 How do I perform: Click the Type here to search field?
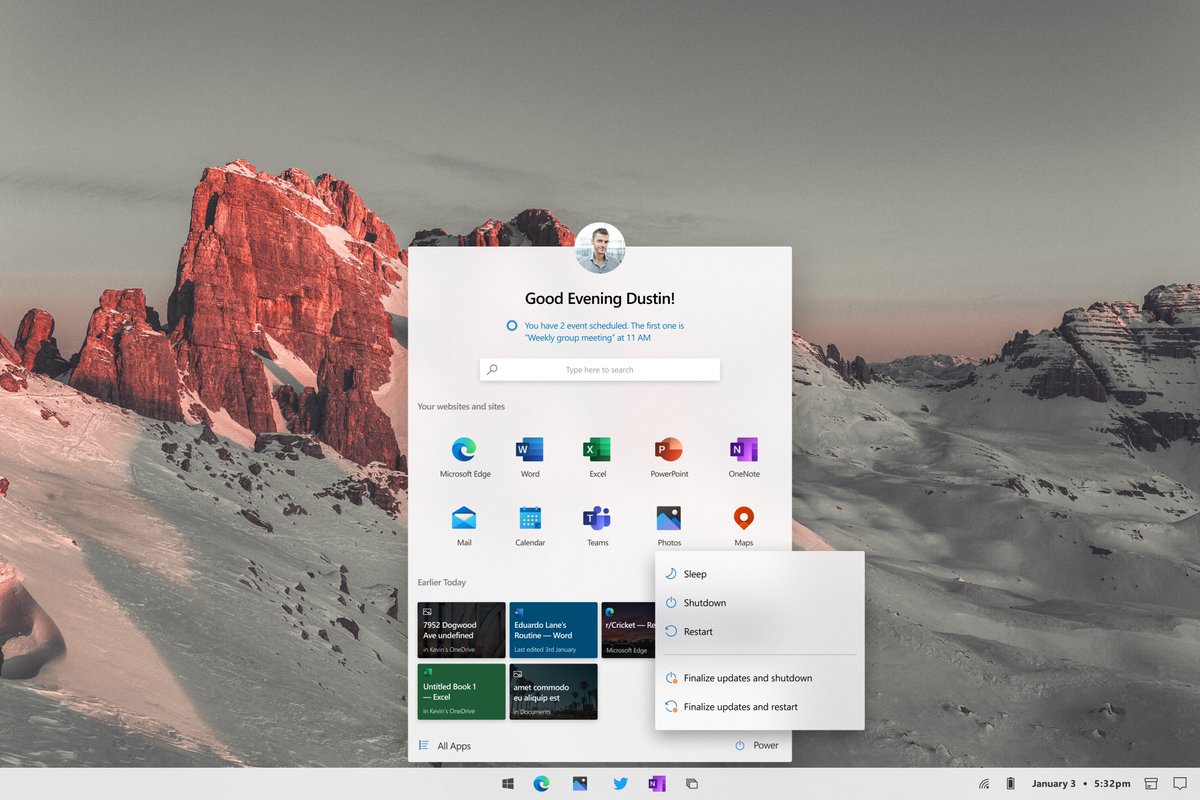pyautogui.click(x=600, y=370)
